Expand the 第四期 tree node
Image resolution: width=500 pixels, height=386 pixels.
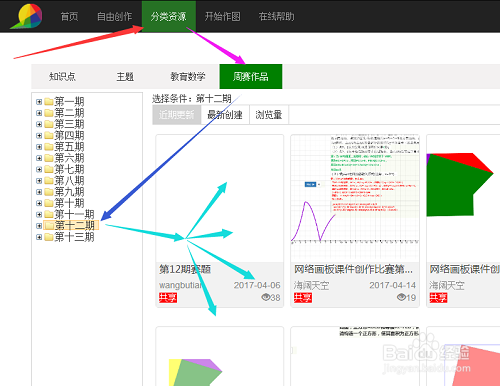[39, 136]
